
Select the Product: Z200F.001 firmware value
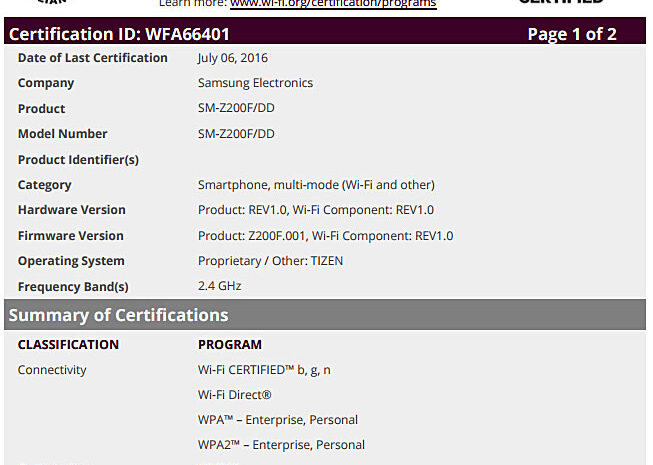point(326,236)
